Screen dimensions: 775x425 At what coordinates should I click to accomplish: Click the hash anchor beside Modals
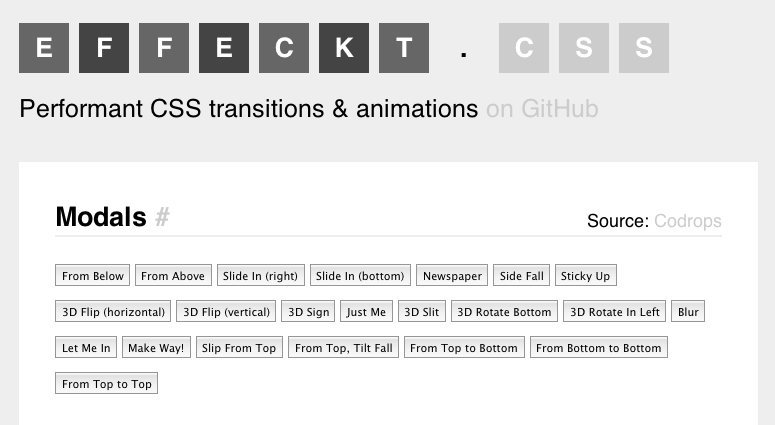[x=163, y=217]
